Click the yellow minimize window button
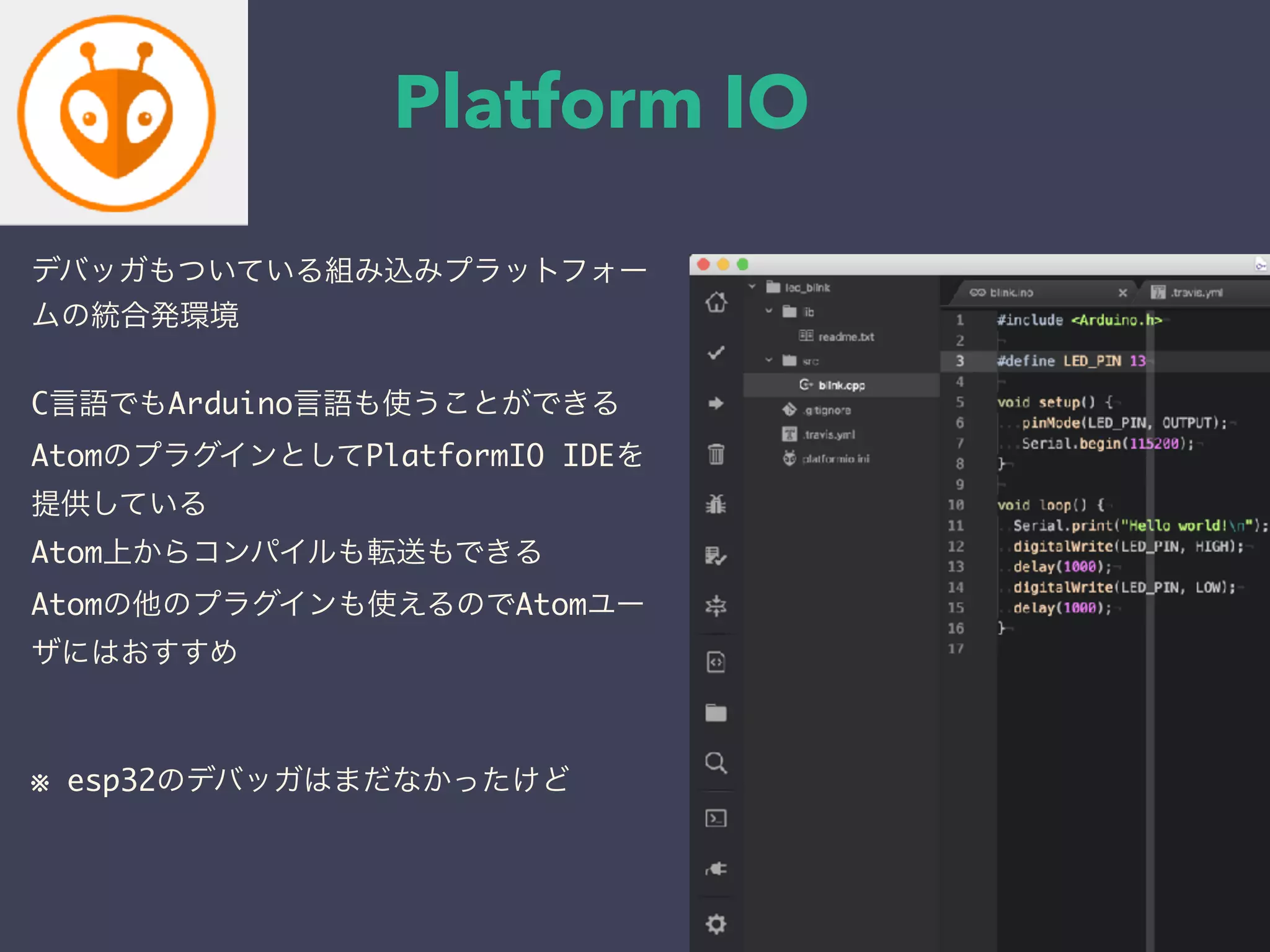The height and width of the screenshot is (952, 1270). coord(723,265)
